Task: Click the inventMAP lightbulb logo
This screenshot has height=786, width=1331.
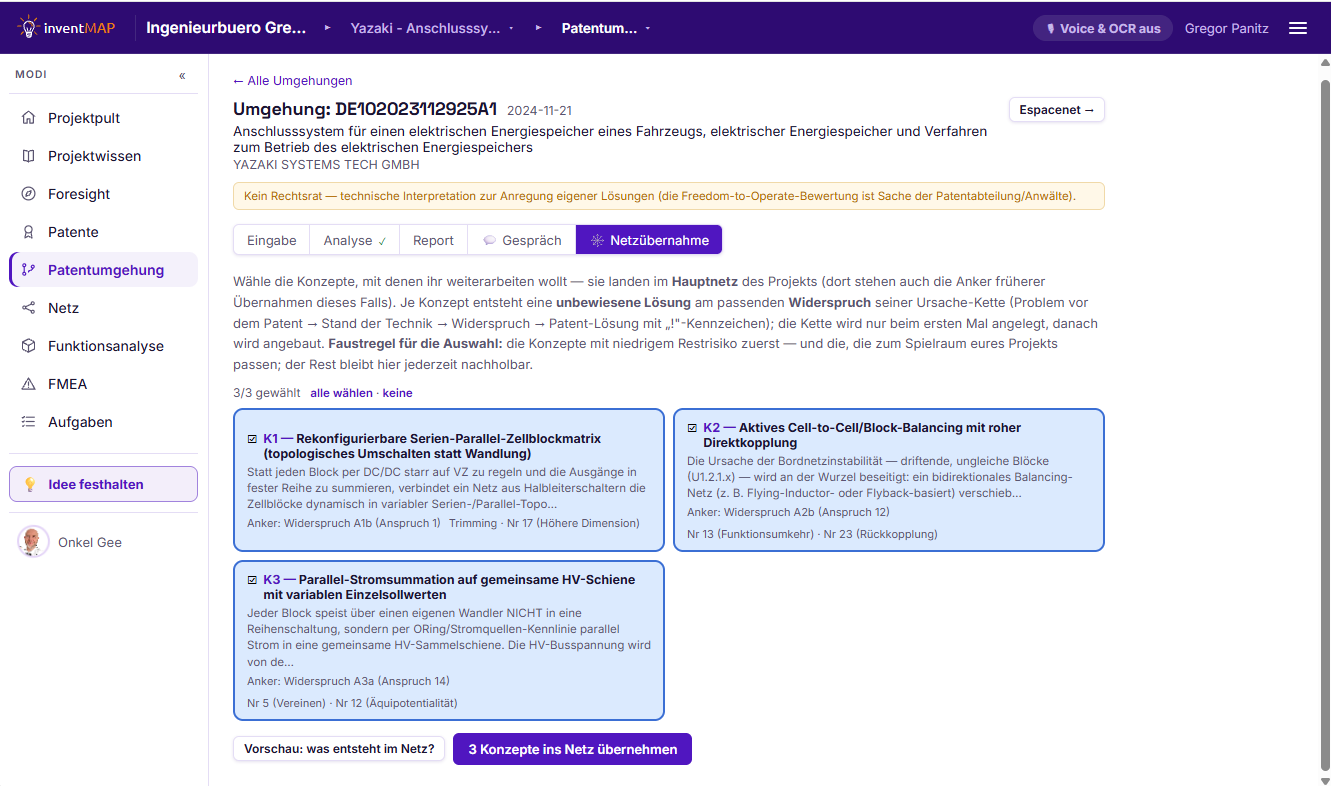Action: (29, 27)
